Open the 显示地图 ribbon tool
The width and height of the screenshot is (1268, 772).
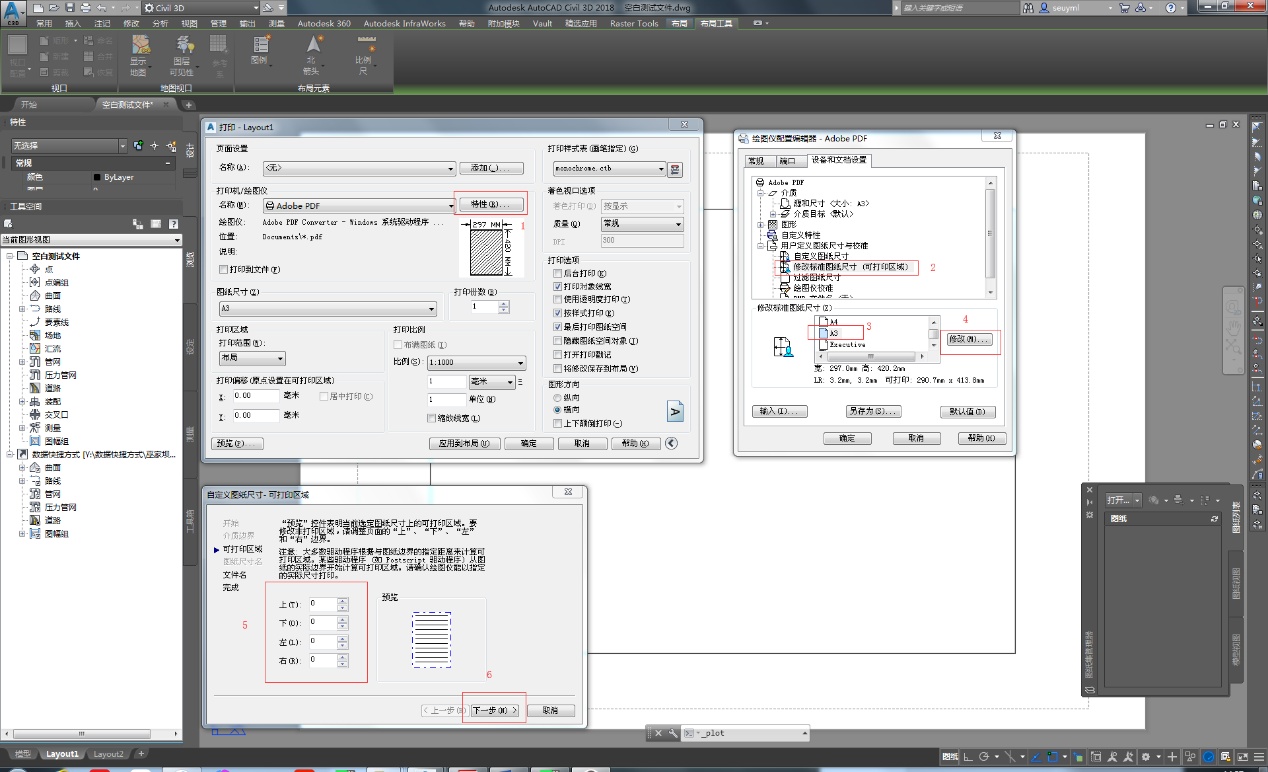139,56
